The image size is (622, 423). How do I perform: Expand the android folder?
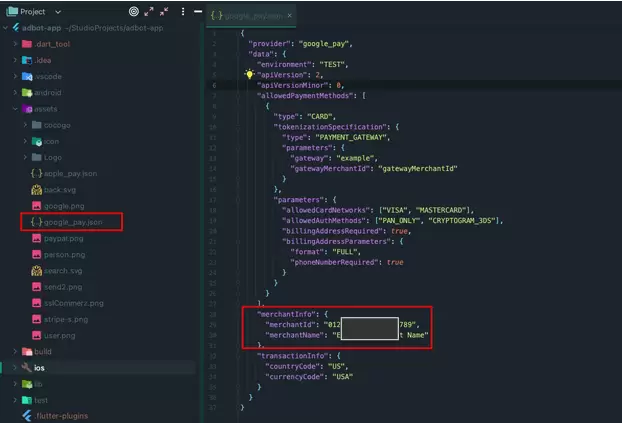click(x=15, y=92)
